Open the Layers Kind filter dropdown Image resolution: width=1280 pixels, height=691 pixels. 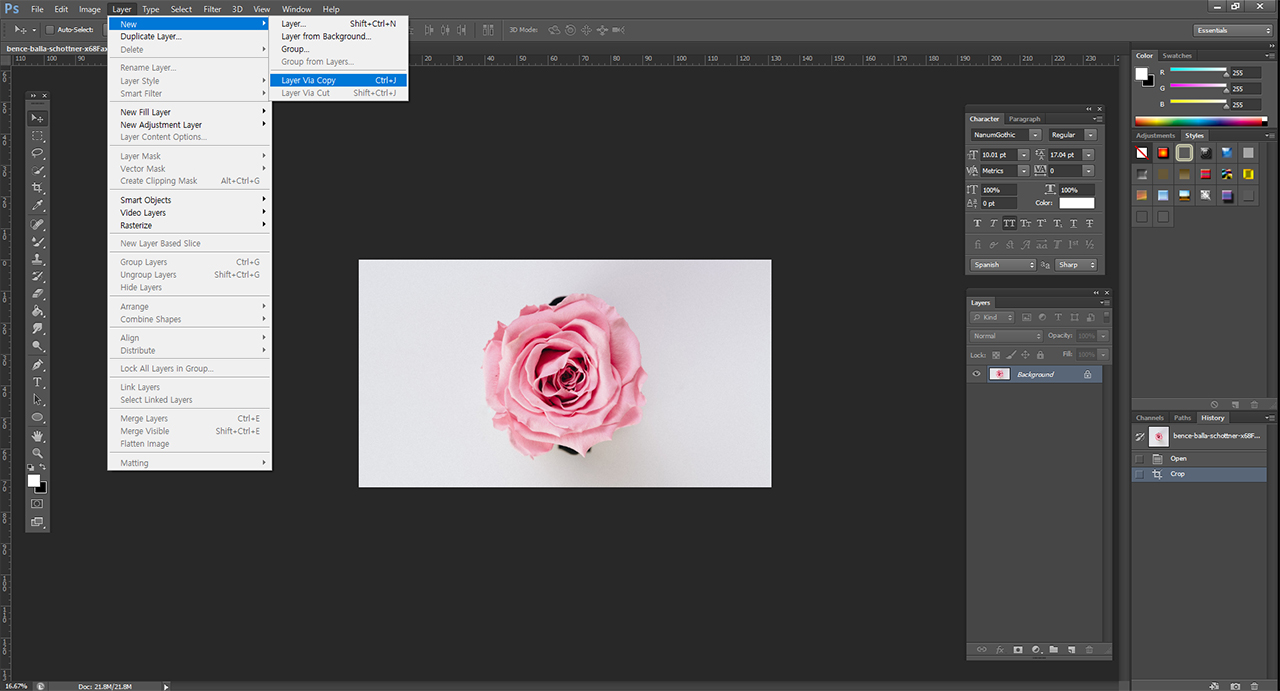[992, 317]
